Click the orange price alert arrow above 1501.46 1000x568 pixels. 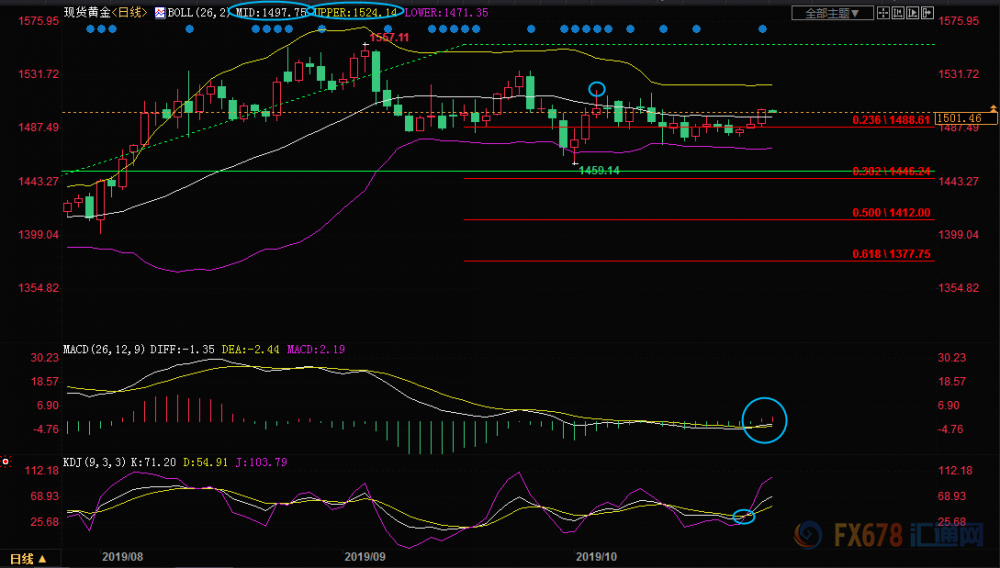pos(993,109)
